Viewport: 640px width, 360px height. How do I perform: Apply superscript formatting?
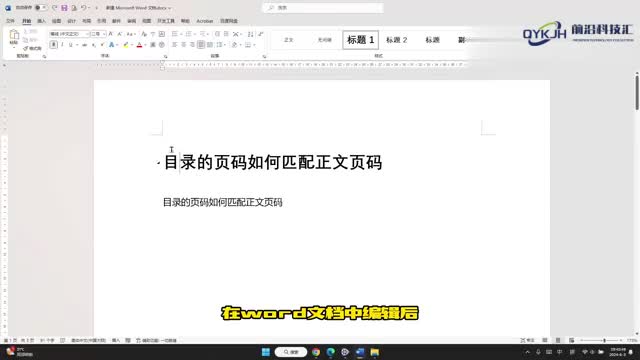102,45
